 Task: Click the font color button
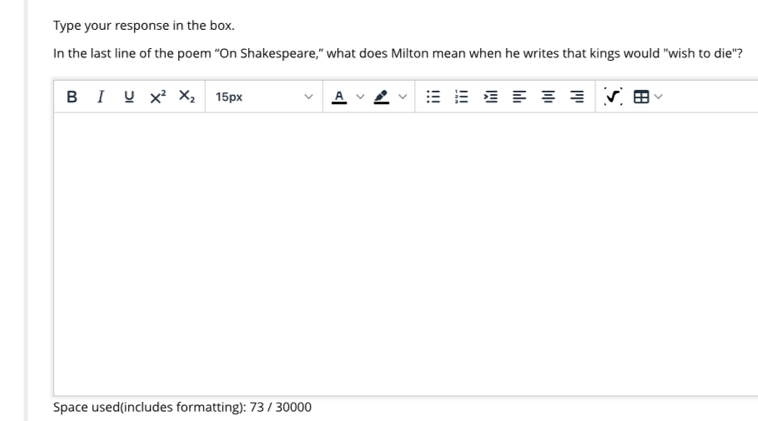338,97
